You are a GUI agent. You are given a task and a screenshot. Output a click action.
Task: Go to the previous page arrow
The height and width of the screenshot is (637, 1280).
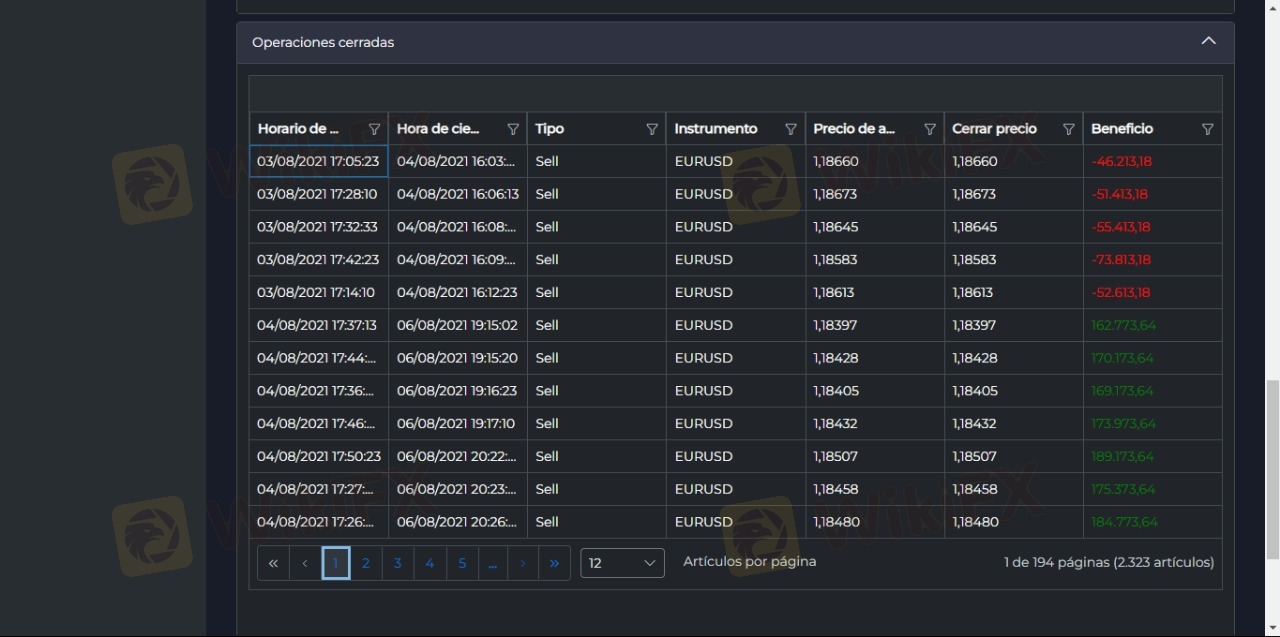pyautogui.click(x=305, y=563)
